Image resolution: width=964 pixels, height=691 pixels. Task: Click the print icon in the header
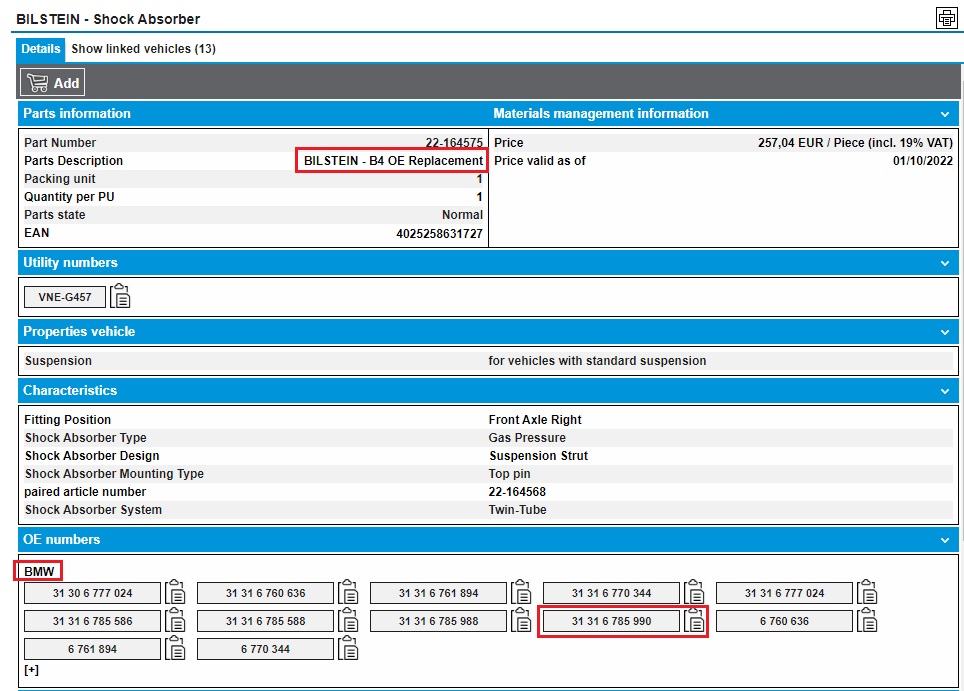click(946, 18)
